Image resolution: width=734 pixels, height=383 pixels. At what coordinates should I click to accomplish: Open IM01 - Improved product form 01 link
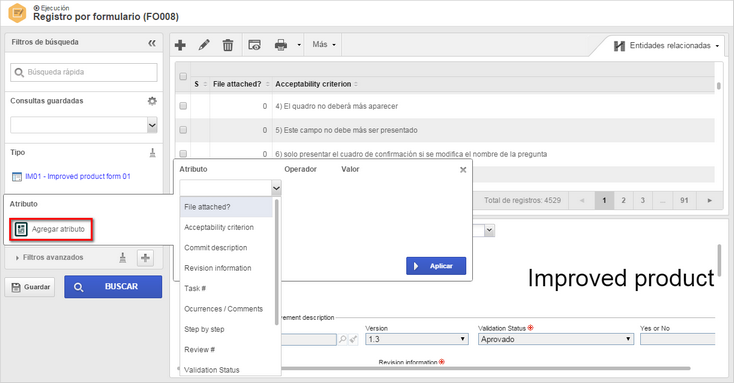click(x=78, y=177)
